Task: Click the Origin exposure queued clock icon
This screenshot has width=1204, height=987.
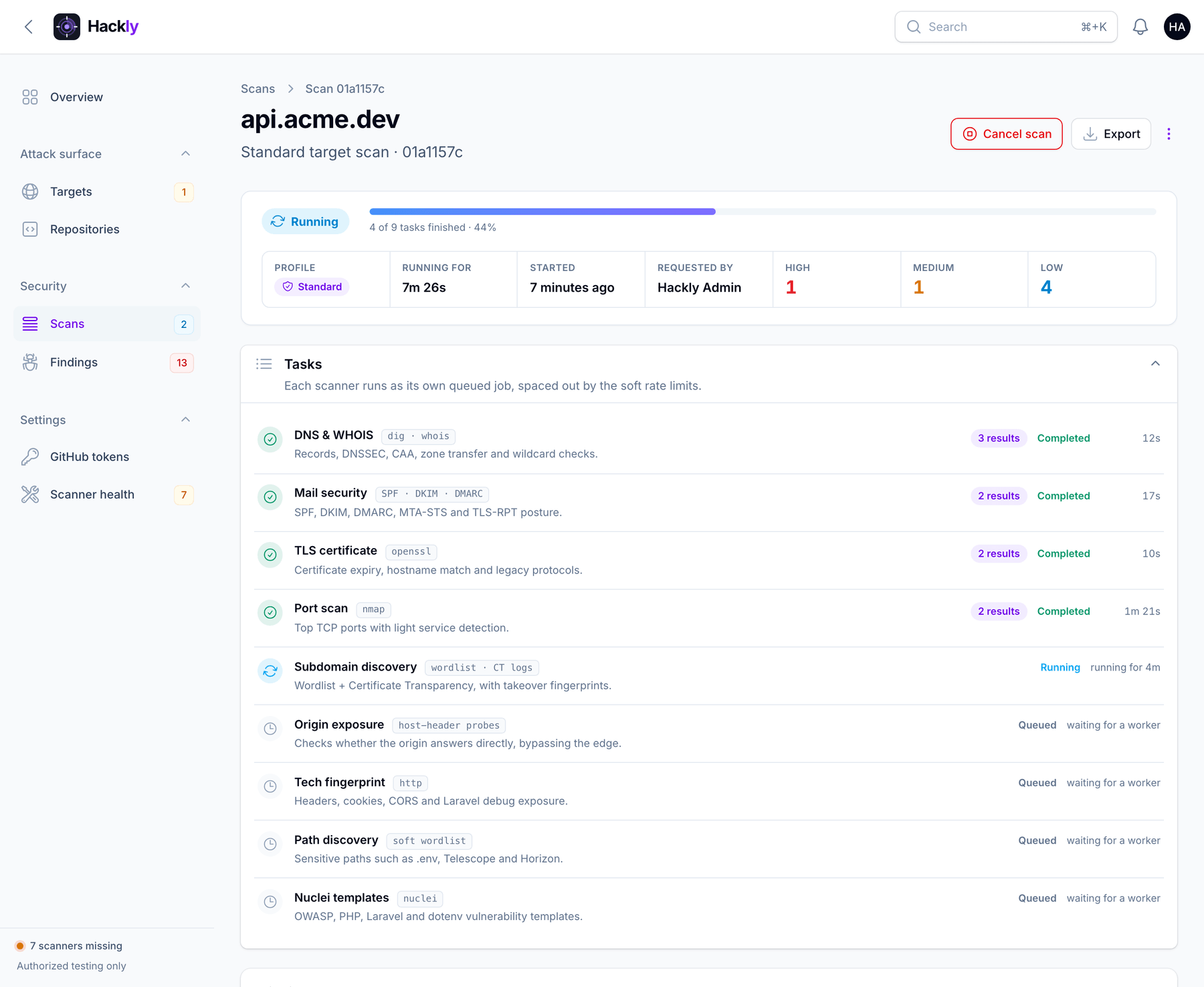Action: pos(270,728)
